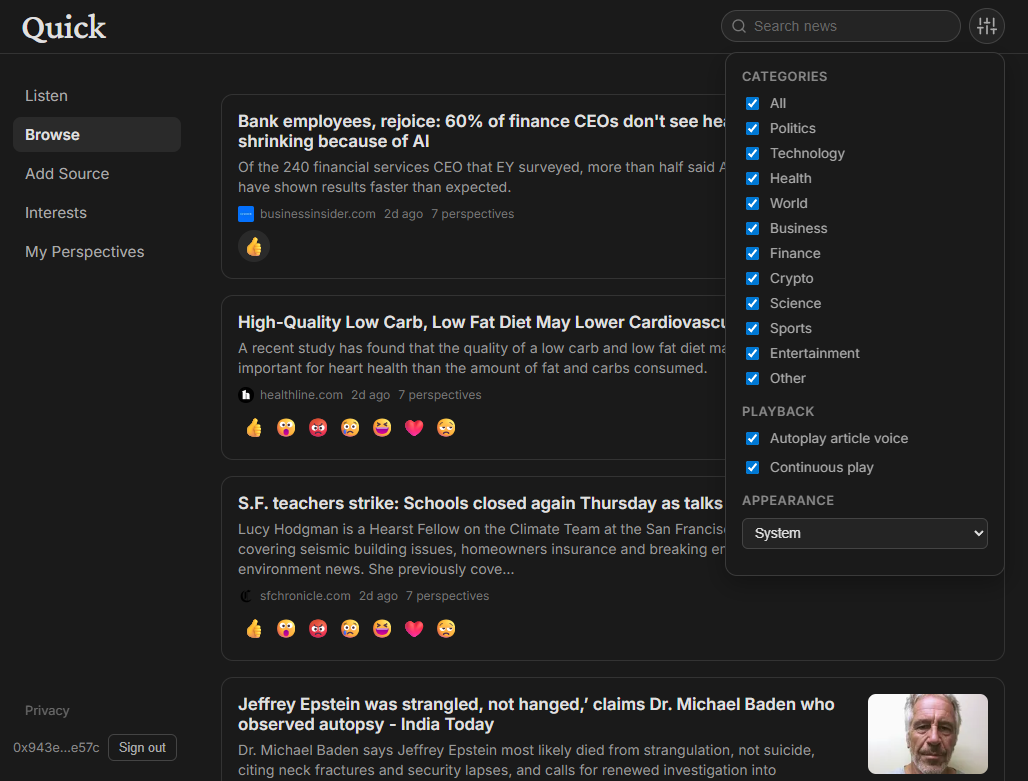React with the heart emoji on the diet article
Screen dimensions: 1028x781
click(x=414, y=427)
